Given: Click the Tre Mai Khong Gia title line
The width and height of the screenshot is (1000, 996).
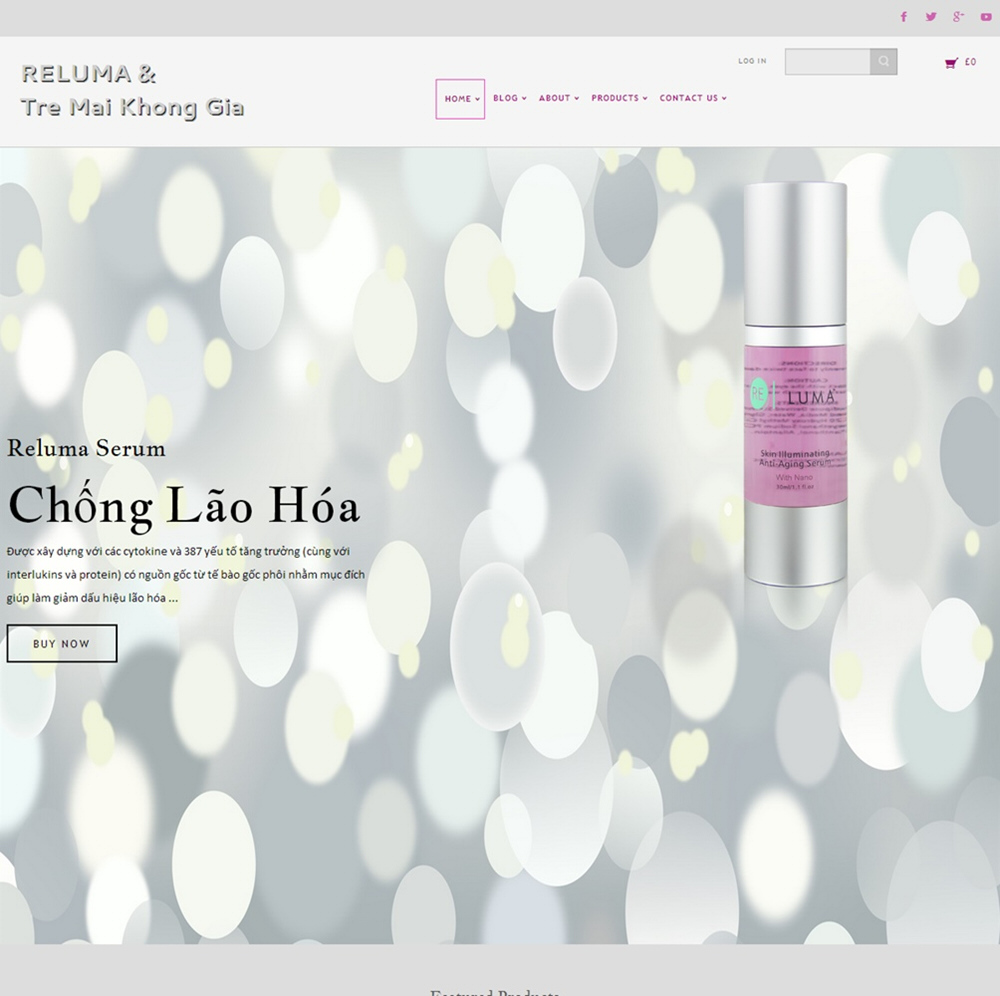Looking at the screenshot, I should (132, 108).
